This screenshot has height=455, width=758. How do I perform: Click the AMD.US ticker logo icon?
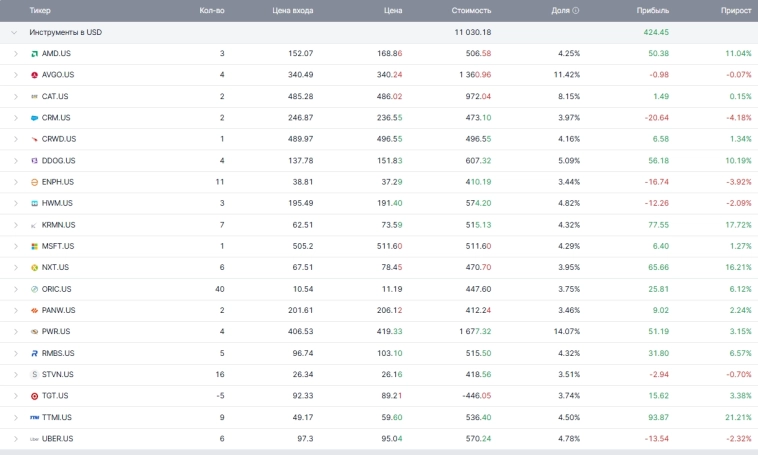tap(35, 53)
